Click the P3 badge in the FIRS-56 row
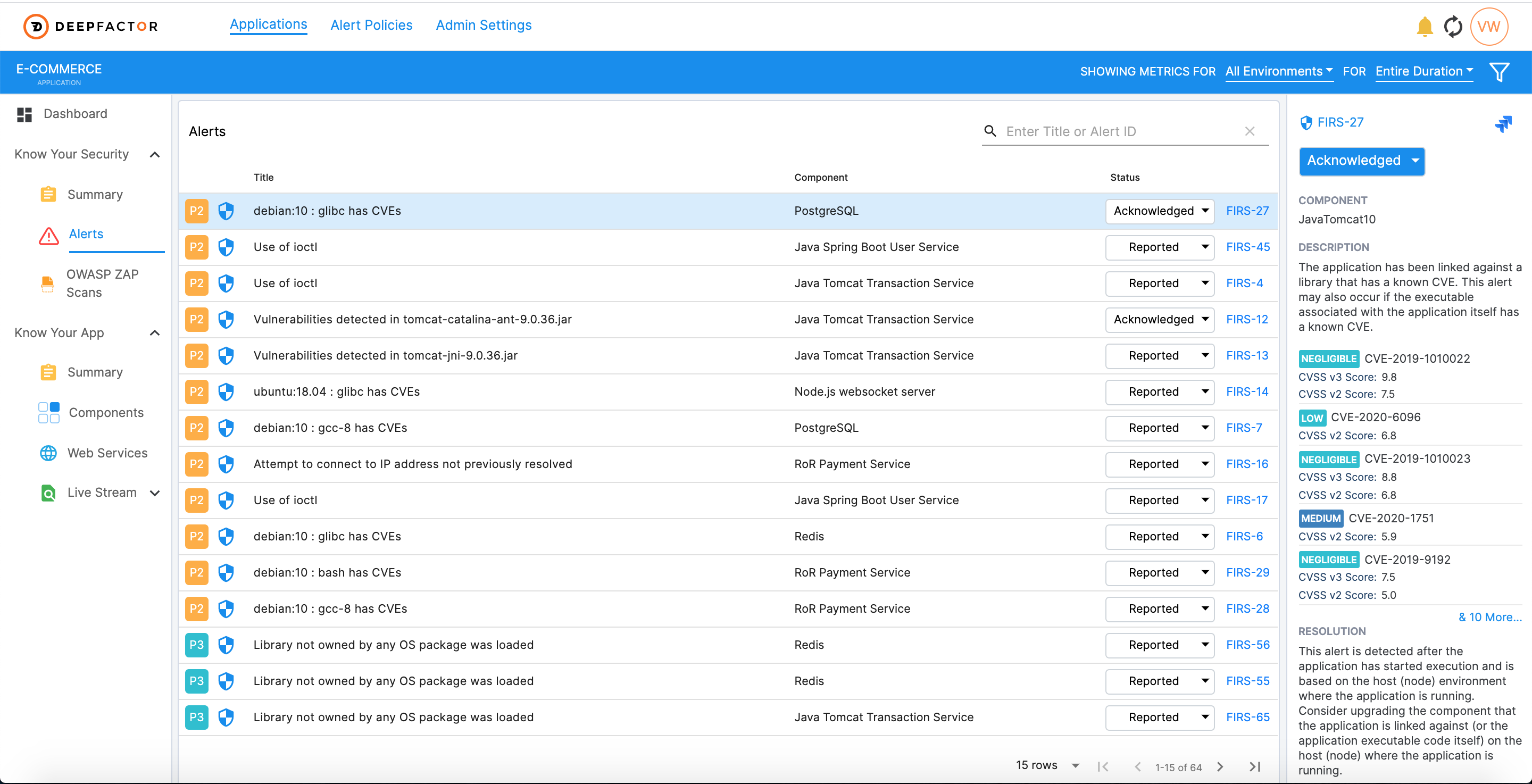 197,645
